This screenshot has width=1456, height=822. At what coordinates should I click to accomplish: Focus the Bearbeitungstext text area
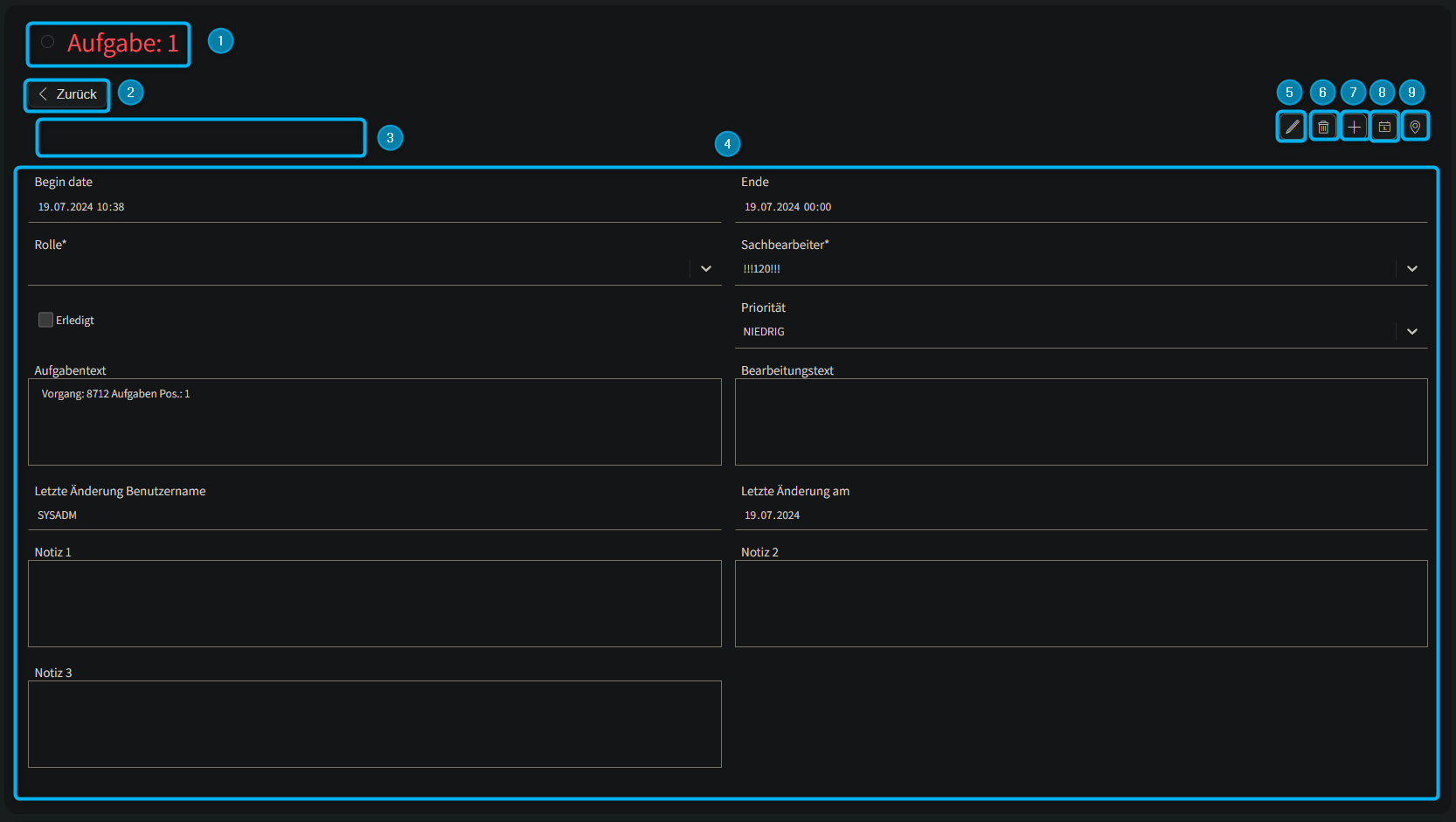(1080, 422)
